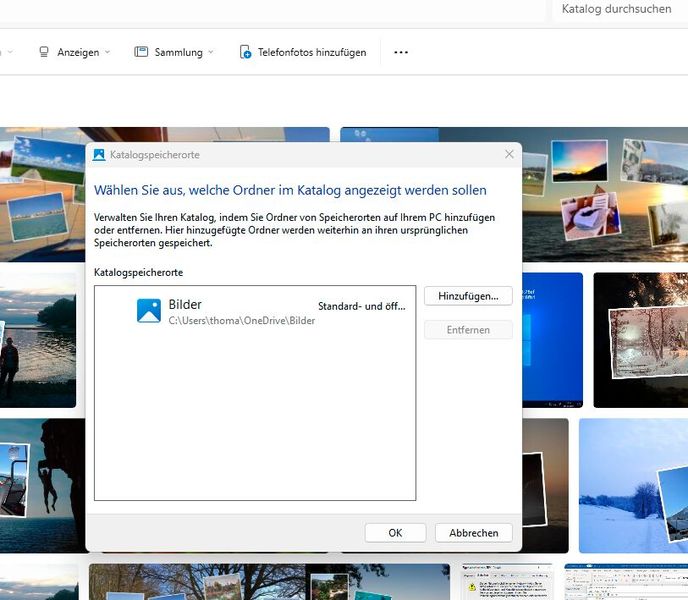Click the phone-with-plus icon

click(245, 52)
